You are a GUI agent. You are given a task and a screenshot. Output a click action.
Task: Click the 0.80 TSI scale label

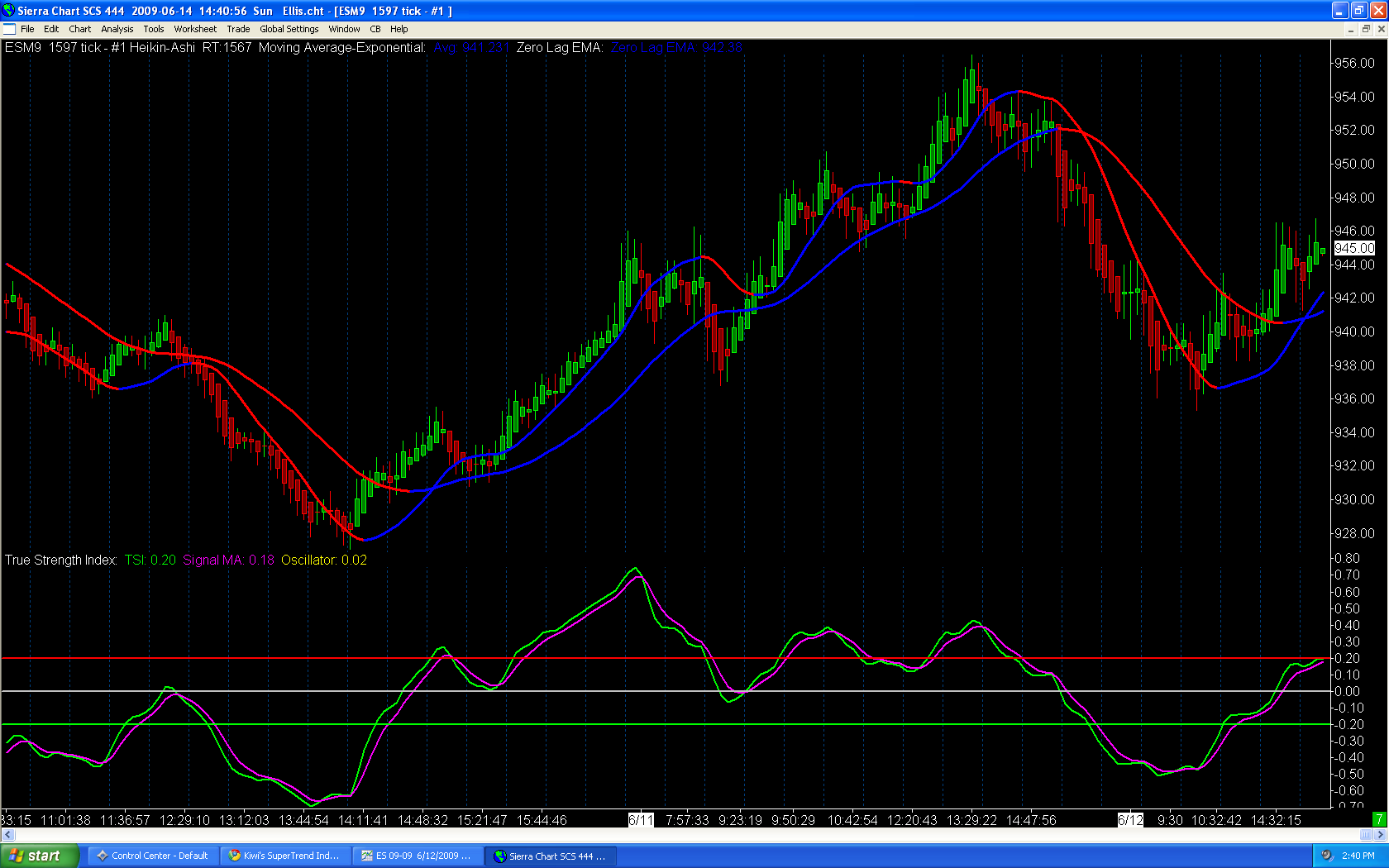[x=1348, y=558]
